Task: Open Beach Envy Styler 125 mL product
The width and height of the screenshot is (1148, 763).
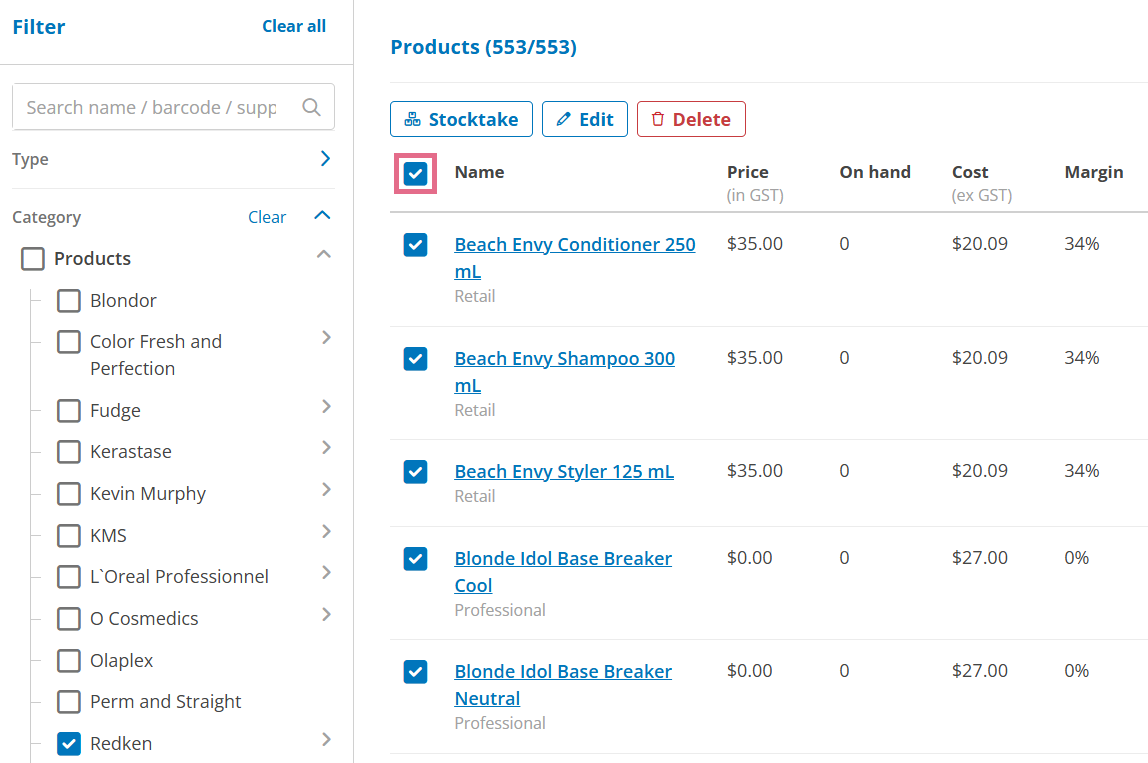Action: pos(564,472)
